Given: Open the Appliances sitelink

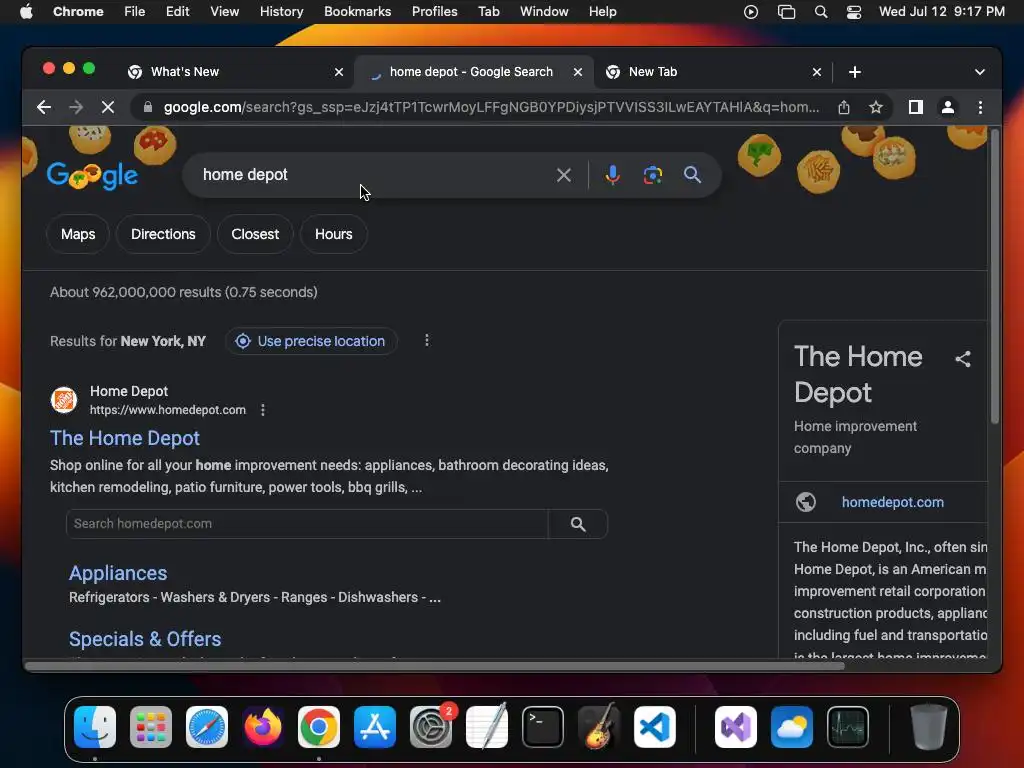Looking at the screenshot, I should 118,573.
